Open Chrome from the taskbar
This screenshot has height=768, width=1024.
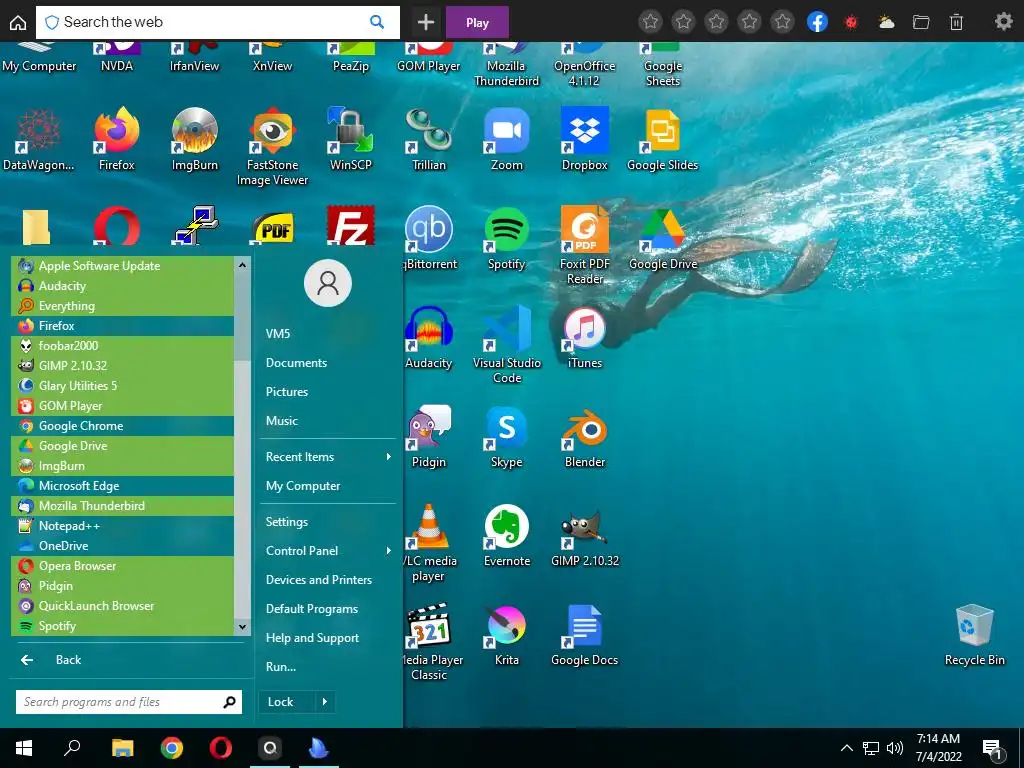pos(172,748)
